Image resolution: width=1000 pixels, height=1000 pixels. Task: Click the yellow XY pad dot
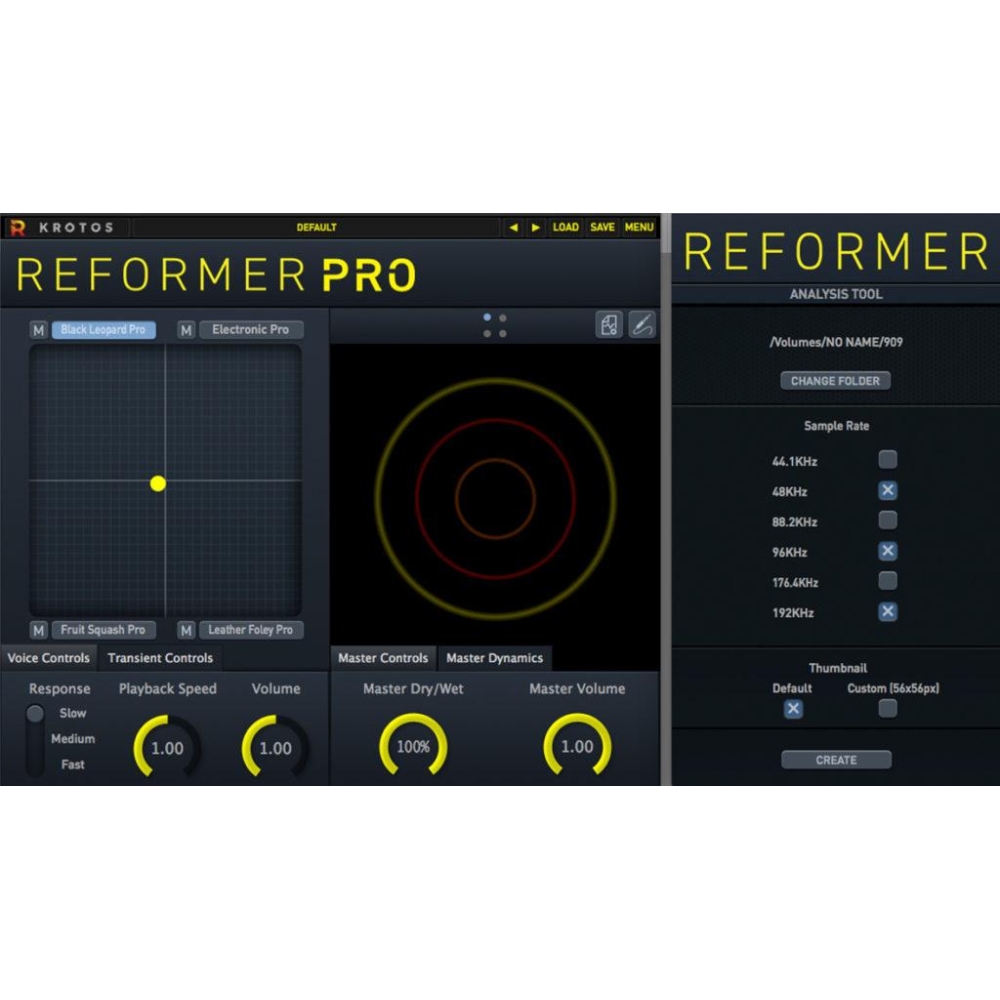(x=158, y=483)
